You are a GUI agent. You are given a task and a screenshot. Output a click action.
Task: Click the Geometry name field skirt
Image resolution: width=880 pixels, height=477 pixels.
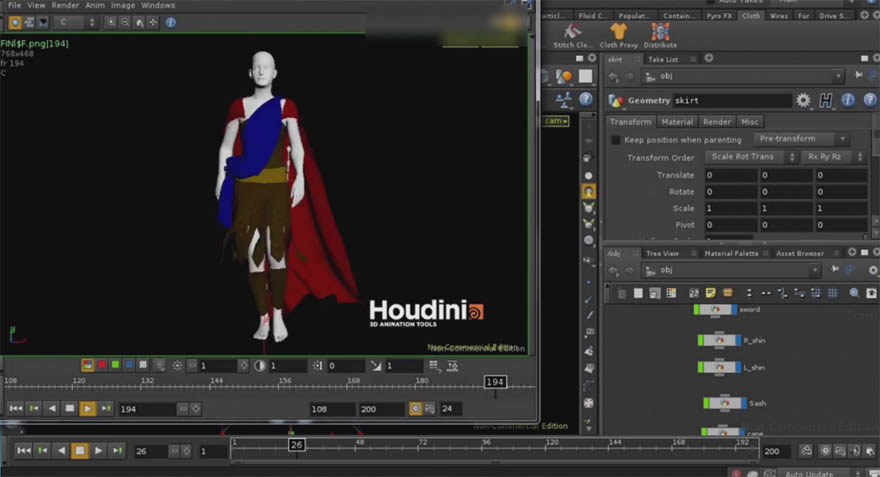[x=732, y=100]
